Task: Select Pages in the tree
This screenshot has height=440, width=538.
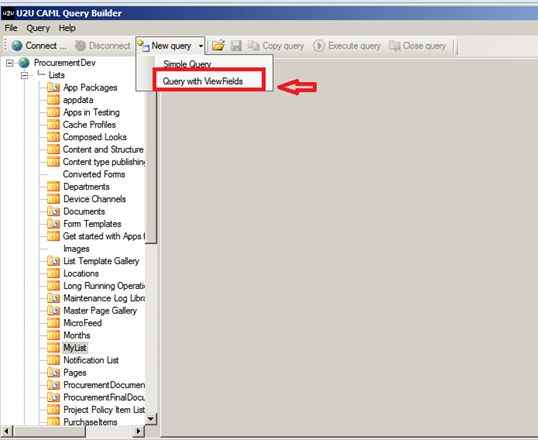Action: click(75, 373)
